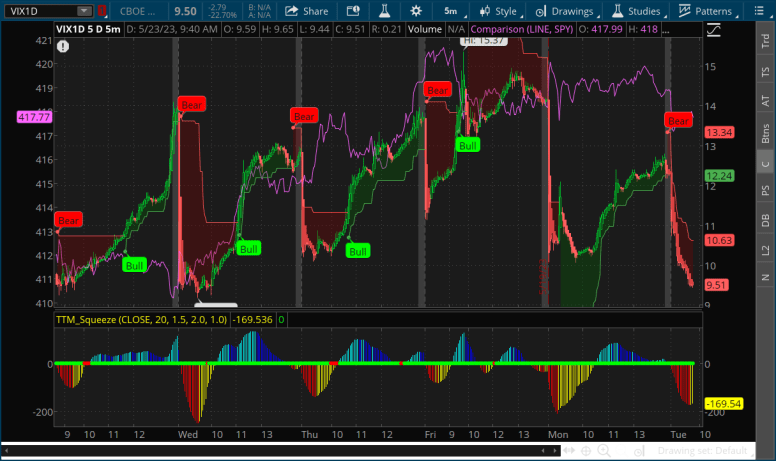The height and width of the screenshot is (461, 776).
Task: Open the TS side tab
Action: click(x=766, y=72)
